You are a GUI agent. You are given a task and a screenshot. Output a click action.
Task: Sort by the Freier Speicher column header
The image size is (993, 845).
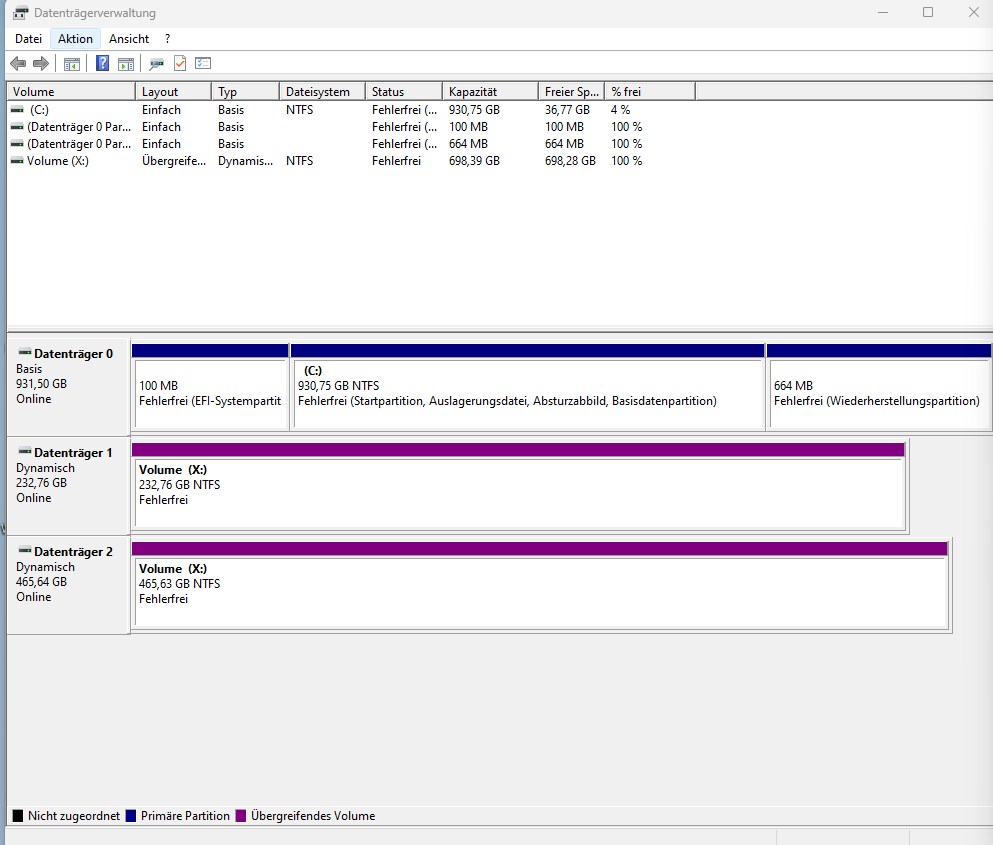coord(572,92)
